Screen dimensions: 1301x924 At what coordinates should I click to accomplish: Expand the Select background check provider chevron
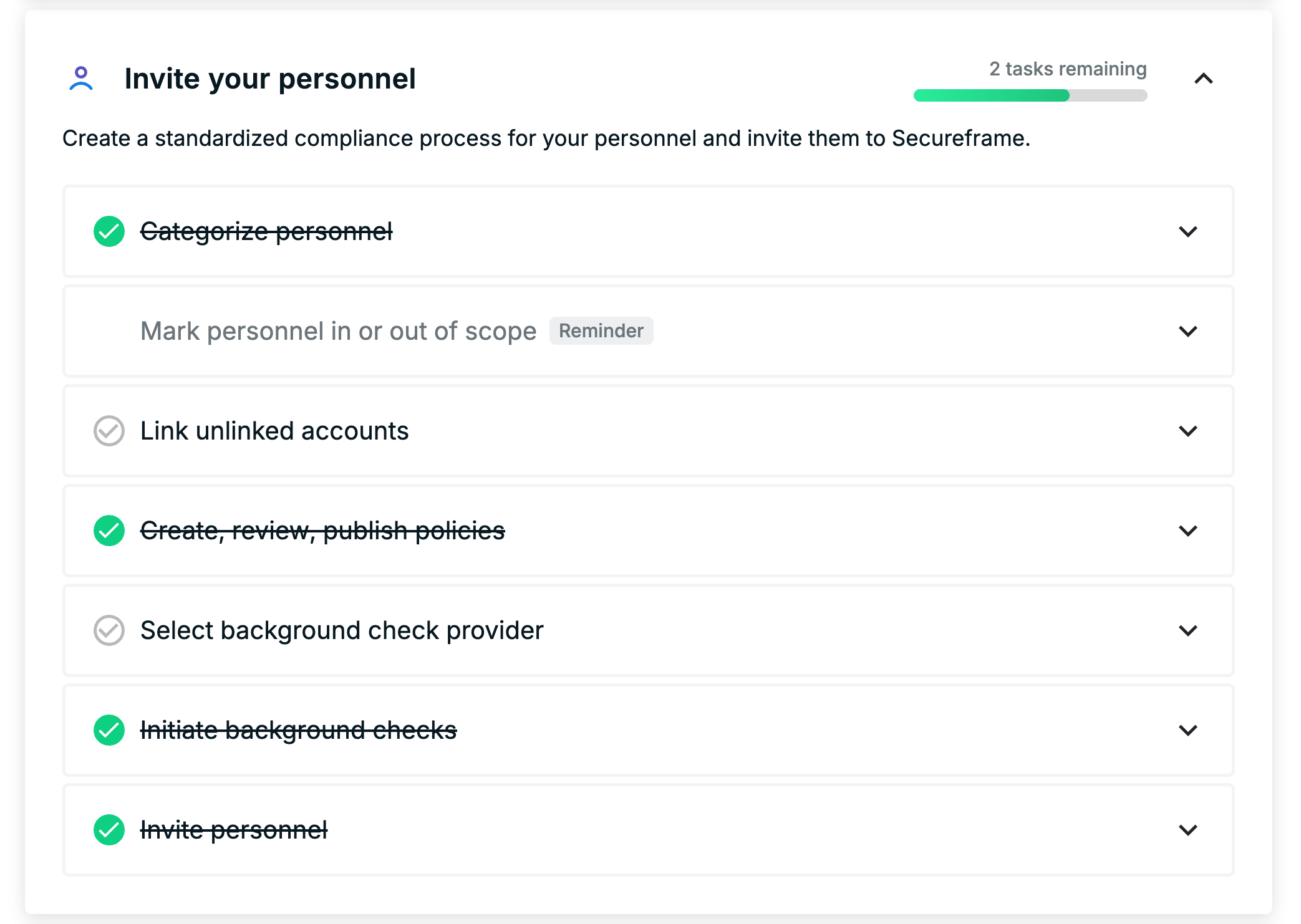tap(1188, 630)
